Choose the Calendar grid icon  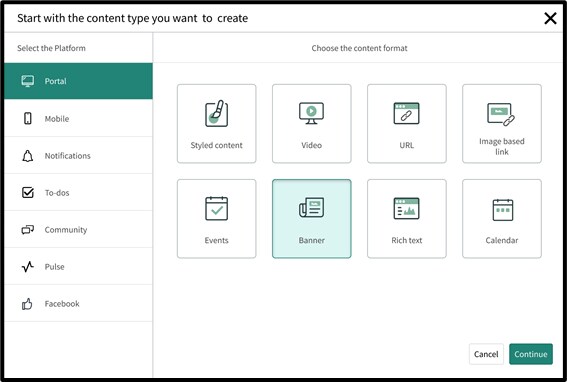[503, 210]
